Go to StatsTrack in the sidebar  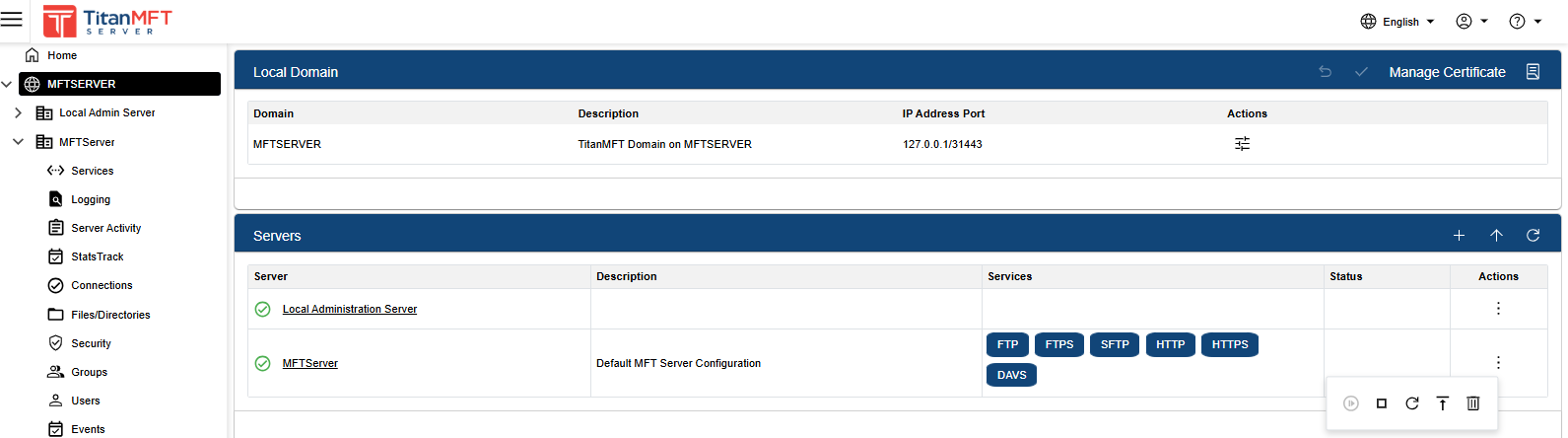click(97, 256)
